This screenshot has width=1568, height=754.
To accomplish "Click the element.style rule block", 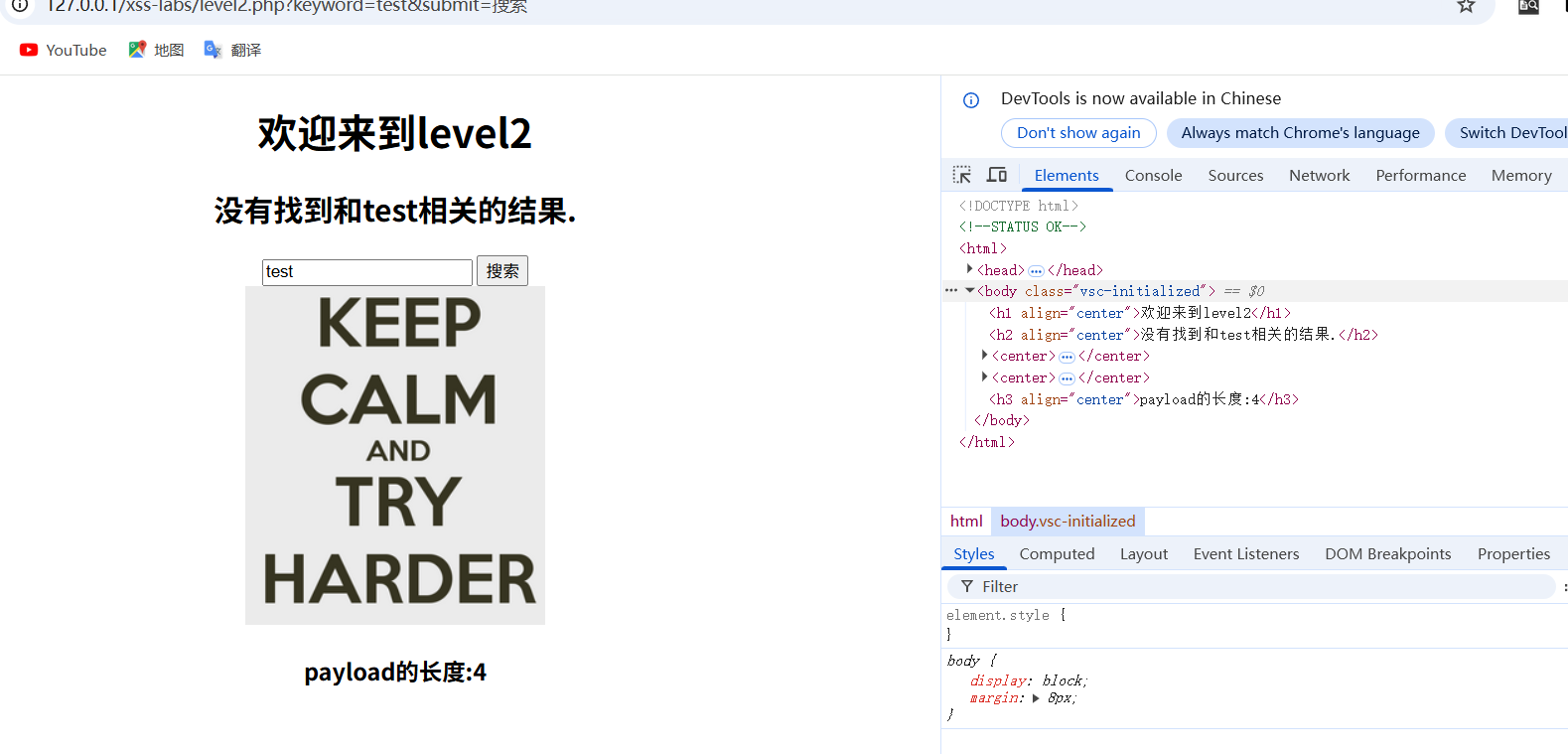I will click(x=1254, y=625).
